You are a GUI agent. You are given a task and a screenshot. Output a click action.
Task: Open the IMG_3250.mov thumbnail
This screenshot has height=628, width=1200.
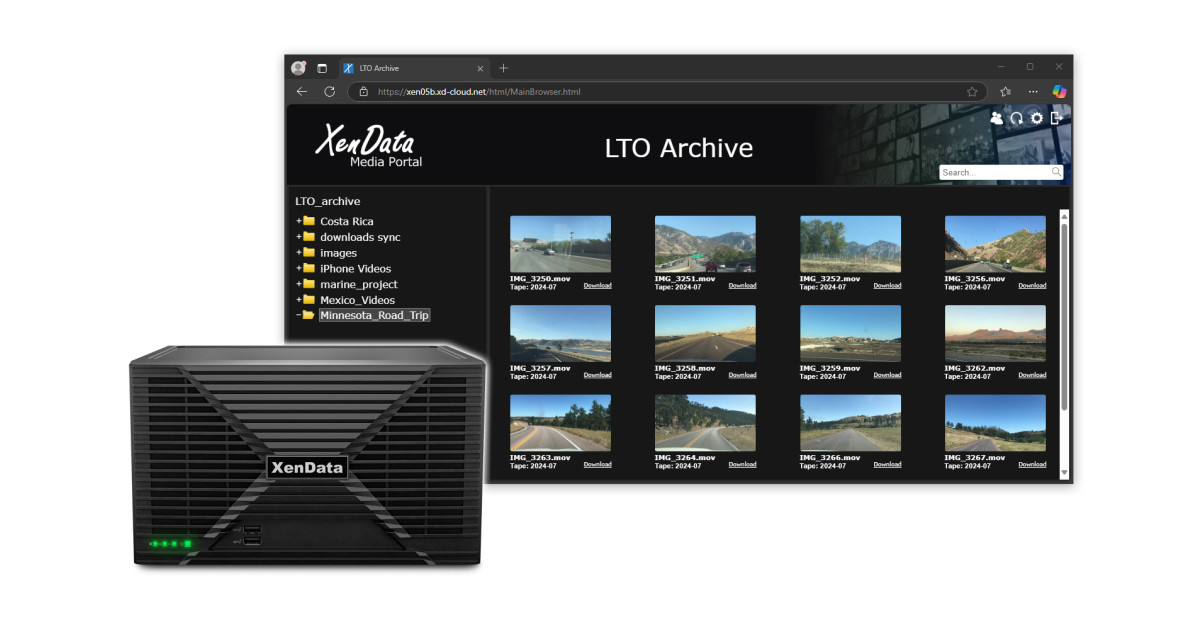[560, 244]
